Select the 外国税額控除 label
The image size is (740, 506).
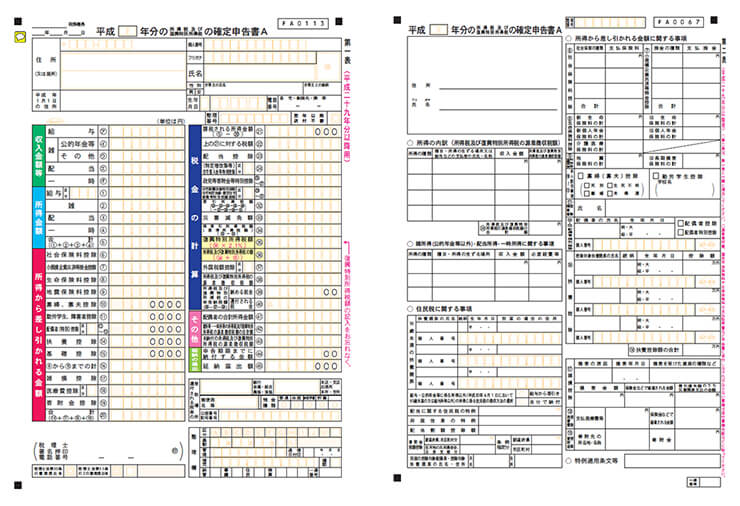(x=221, y=267)
